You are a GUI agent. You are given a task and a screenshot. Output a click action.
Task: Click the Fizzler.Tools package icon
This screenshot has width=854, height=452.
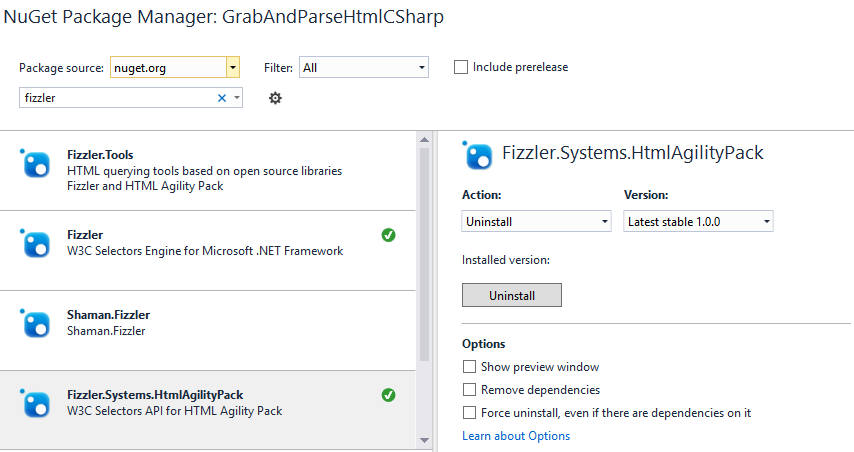35,163
